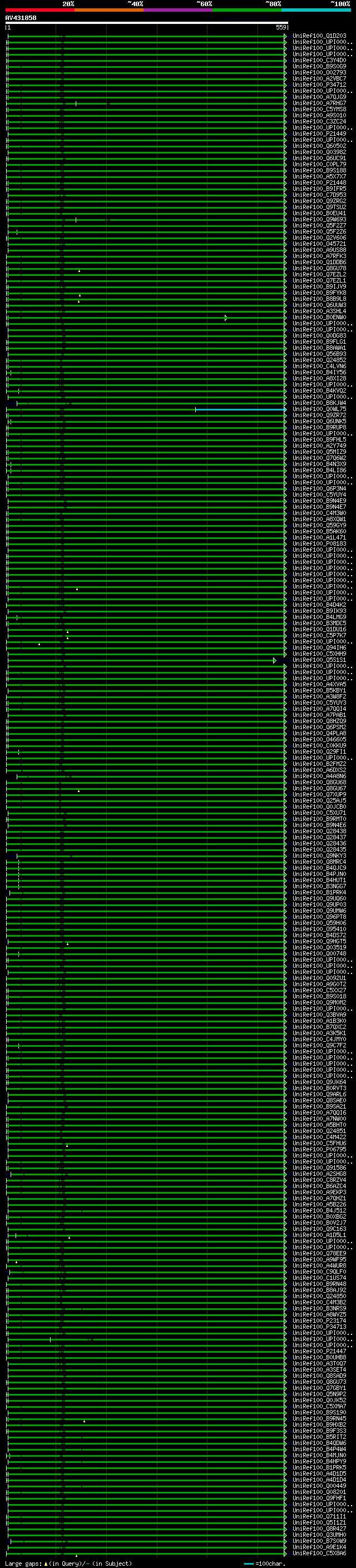Open the UniRef100_B4KVQ2 label
Screen dimensions: 356x1568
319,391
